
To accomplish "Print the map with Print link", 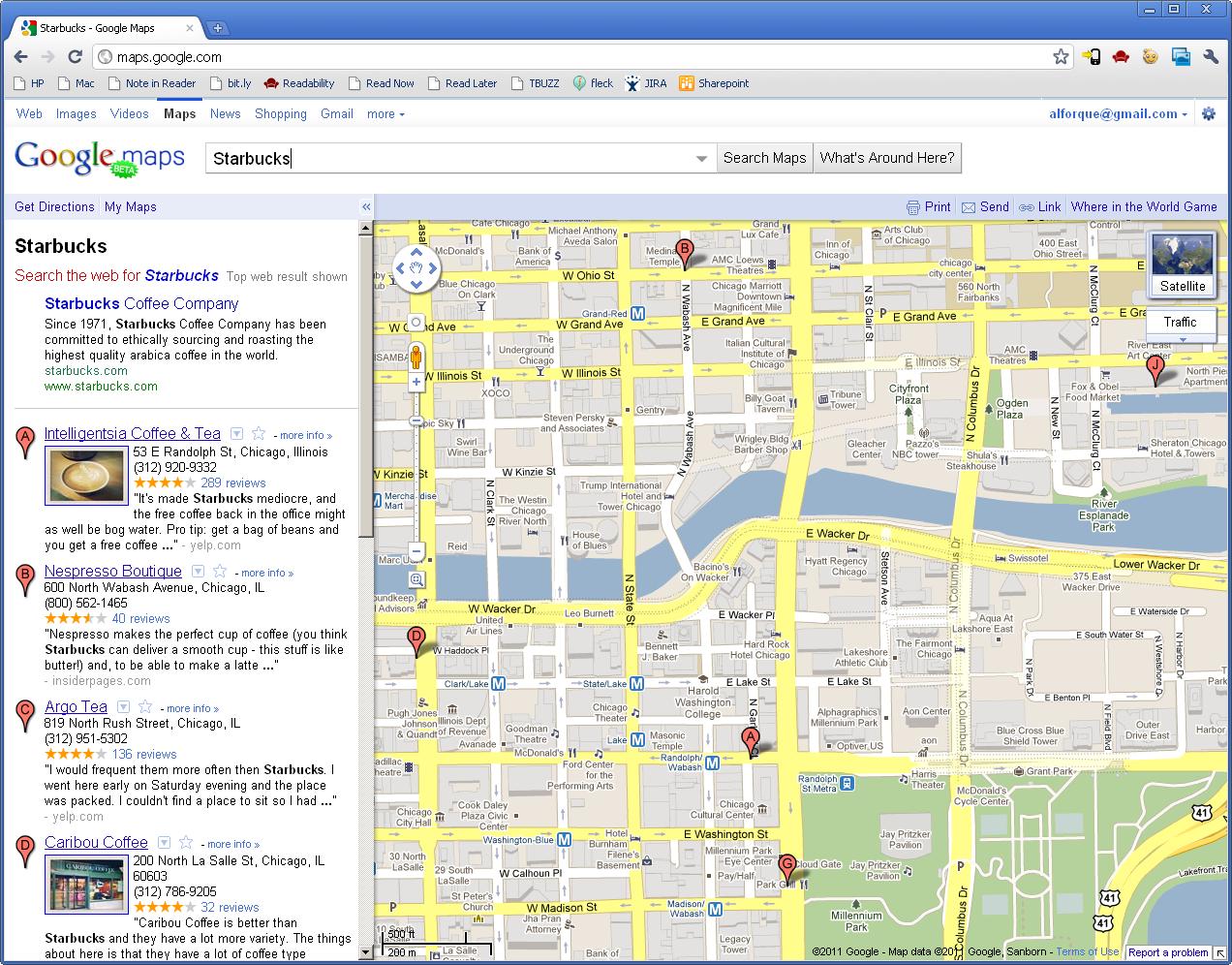I will pos(929,206).
